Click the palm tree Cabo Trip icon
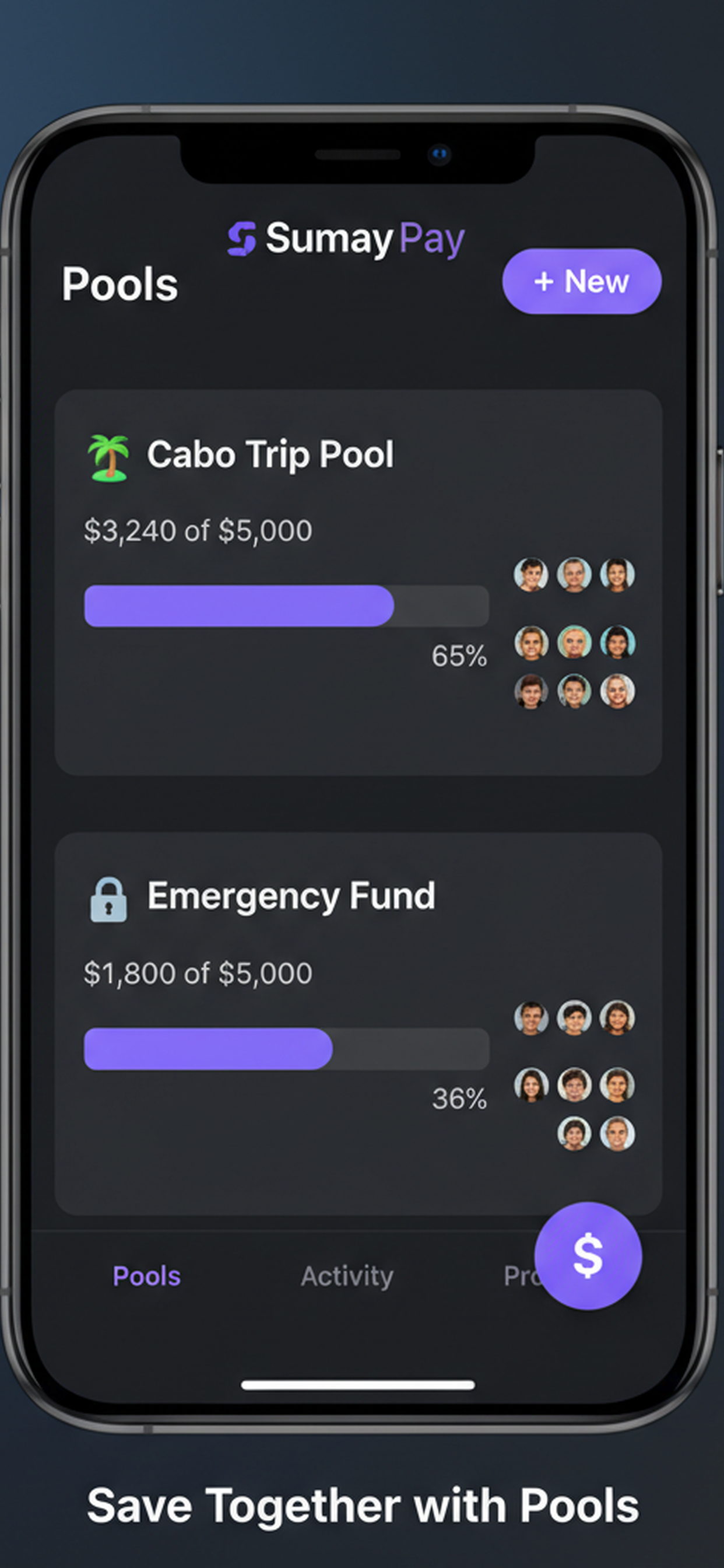This screenshot has height=1568, width=724. coord(108,458)
